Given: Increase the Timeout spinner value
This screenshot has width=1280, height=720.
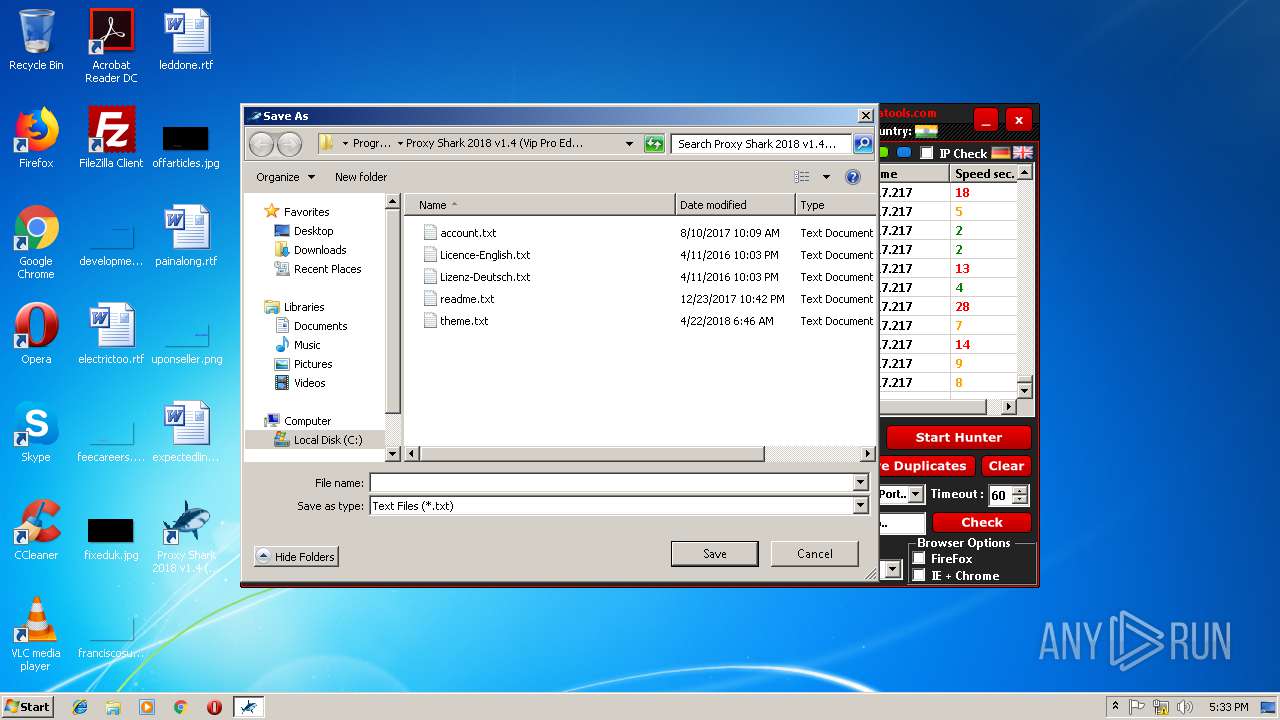Looking at the screenshot, I should (1020, 491).
